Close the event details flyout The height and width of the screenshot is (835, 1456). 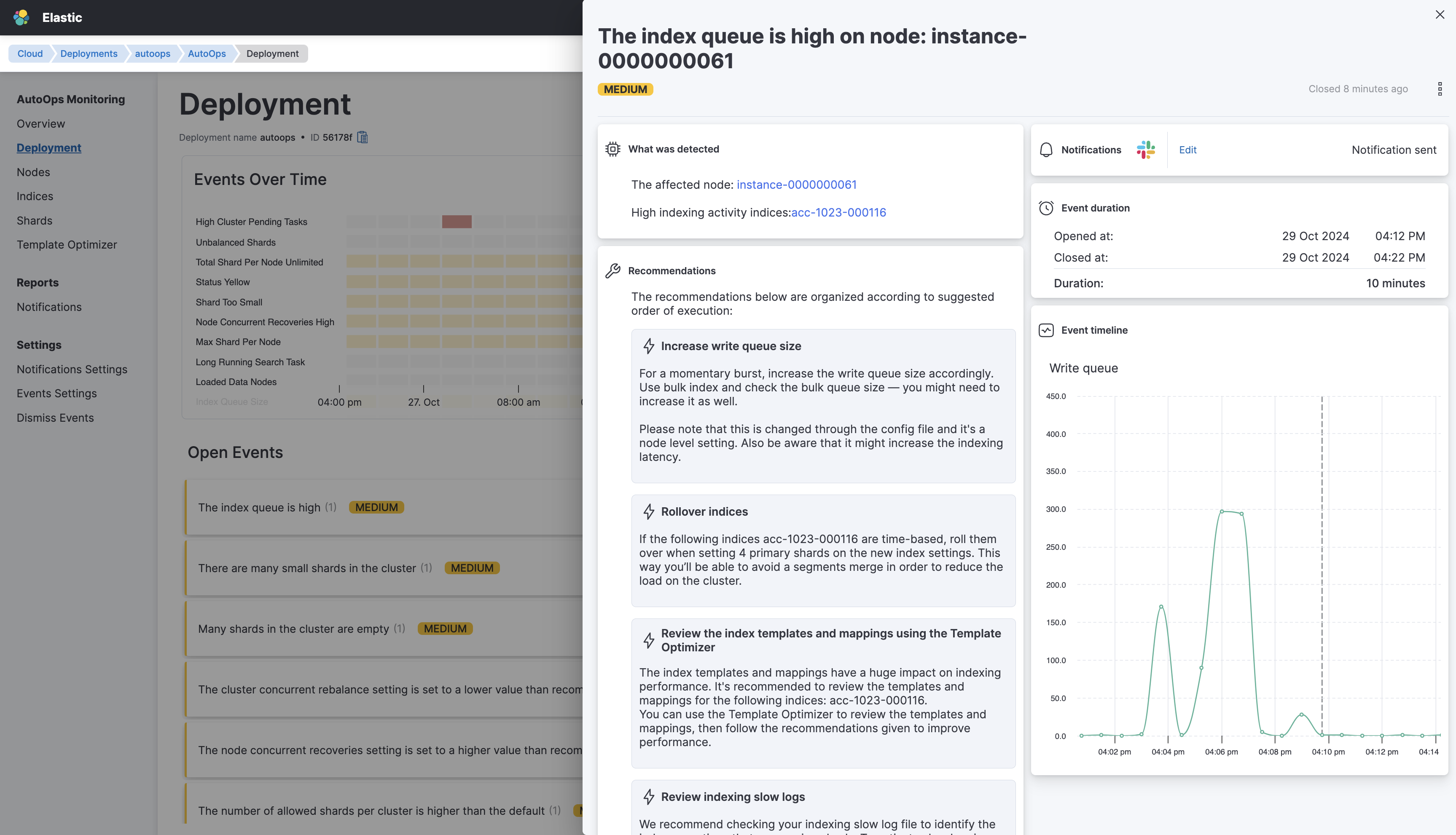tap(1440, 15)
